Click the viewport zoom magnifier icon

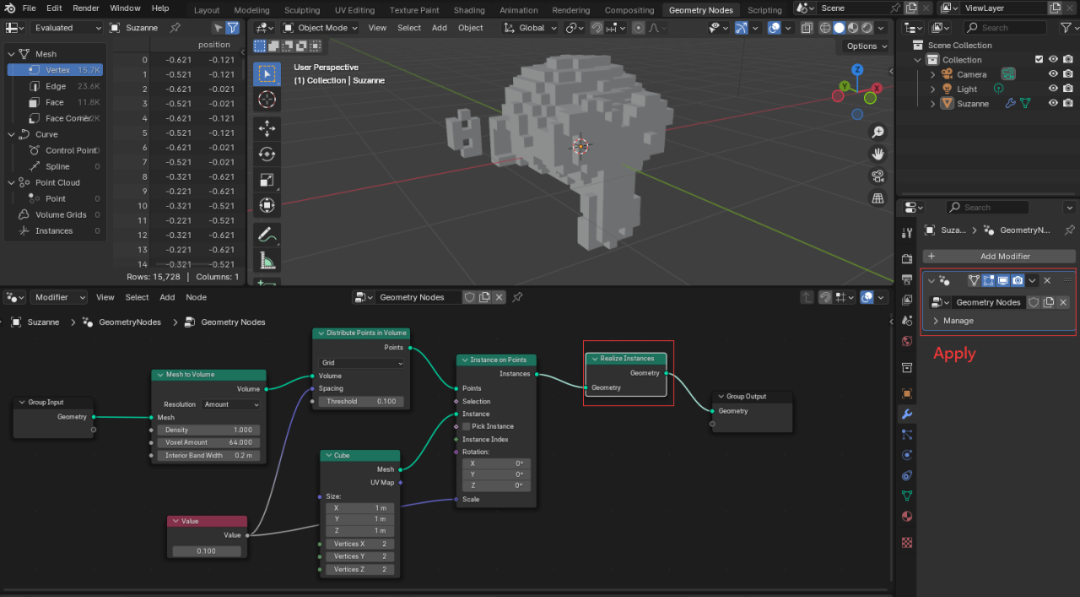(x=878, y=132)
